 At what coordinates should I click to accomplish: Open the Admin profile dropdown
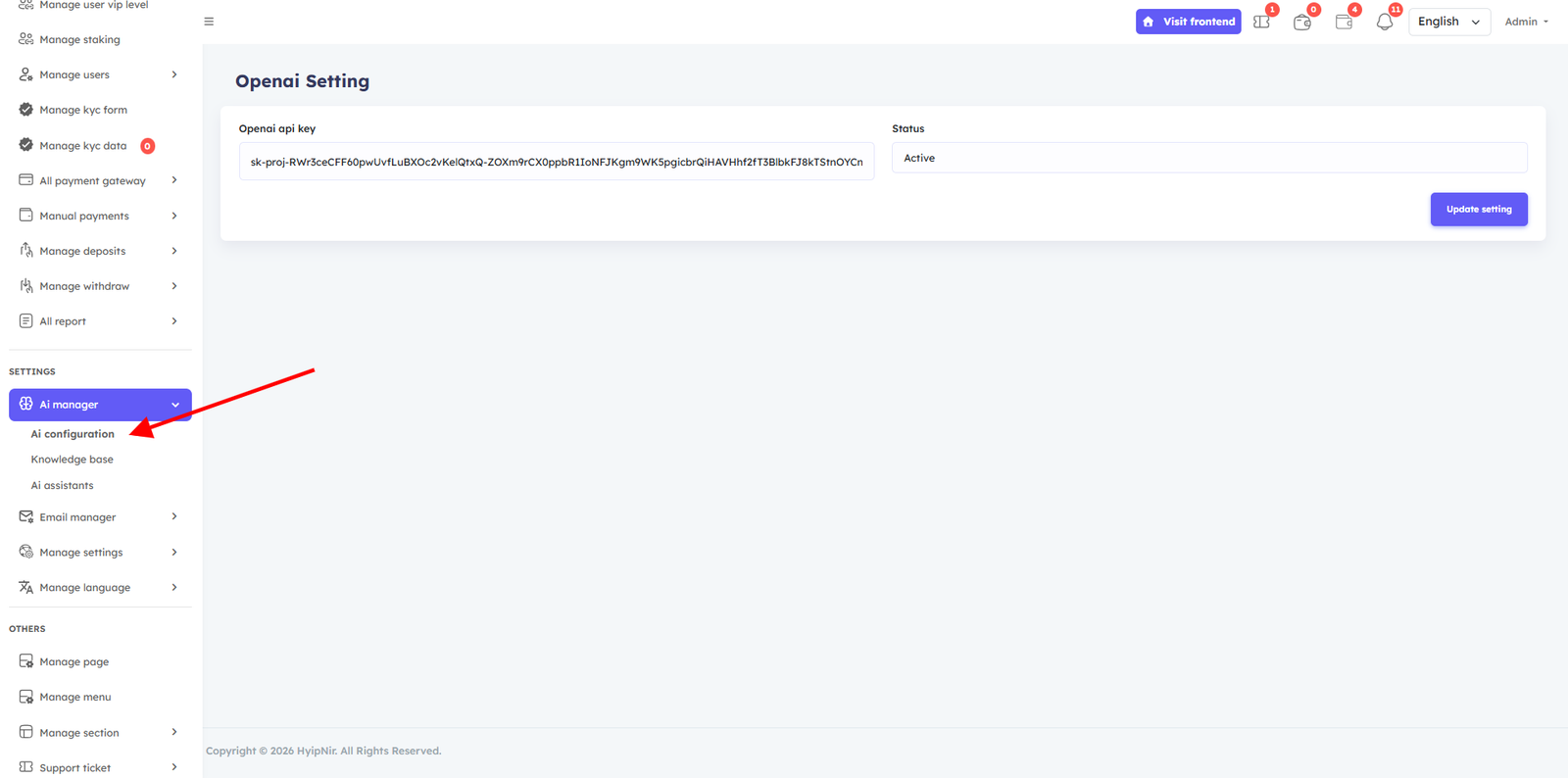pyautogui.click(x=1526, y=22)
